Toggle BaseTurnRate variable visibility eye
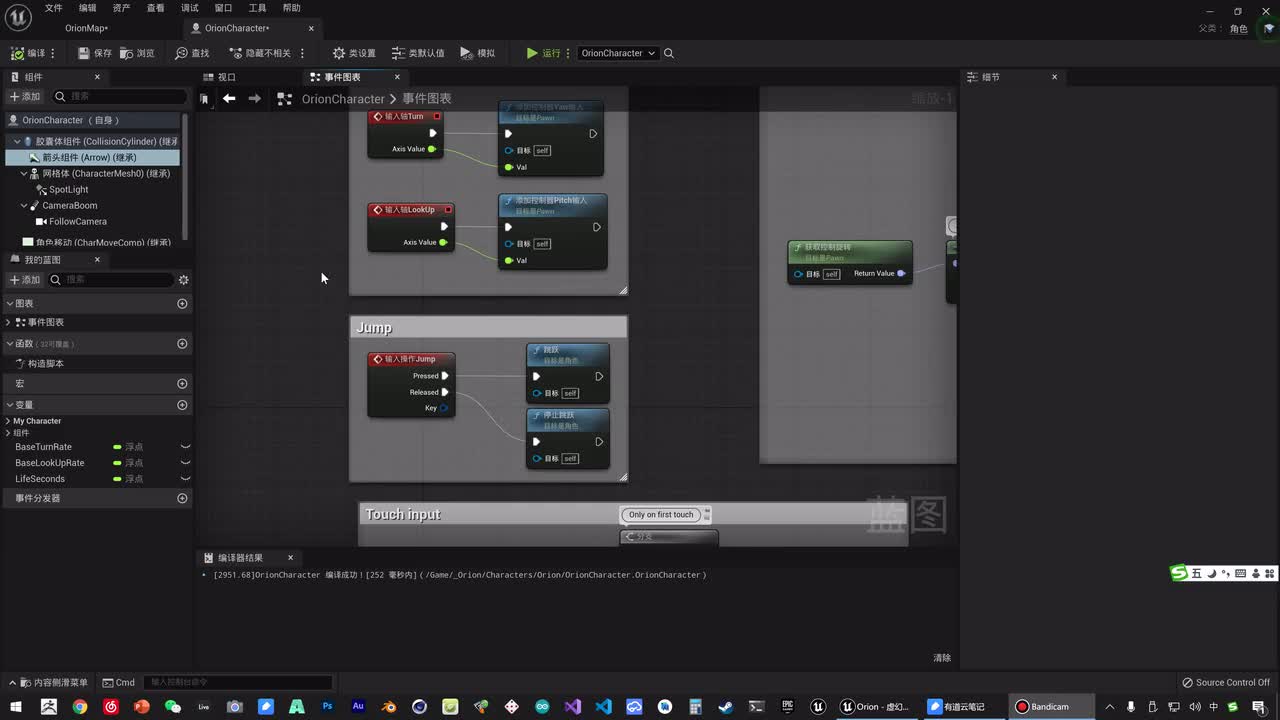 [x=185, y=447]
